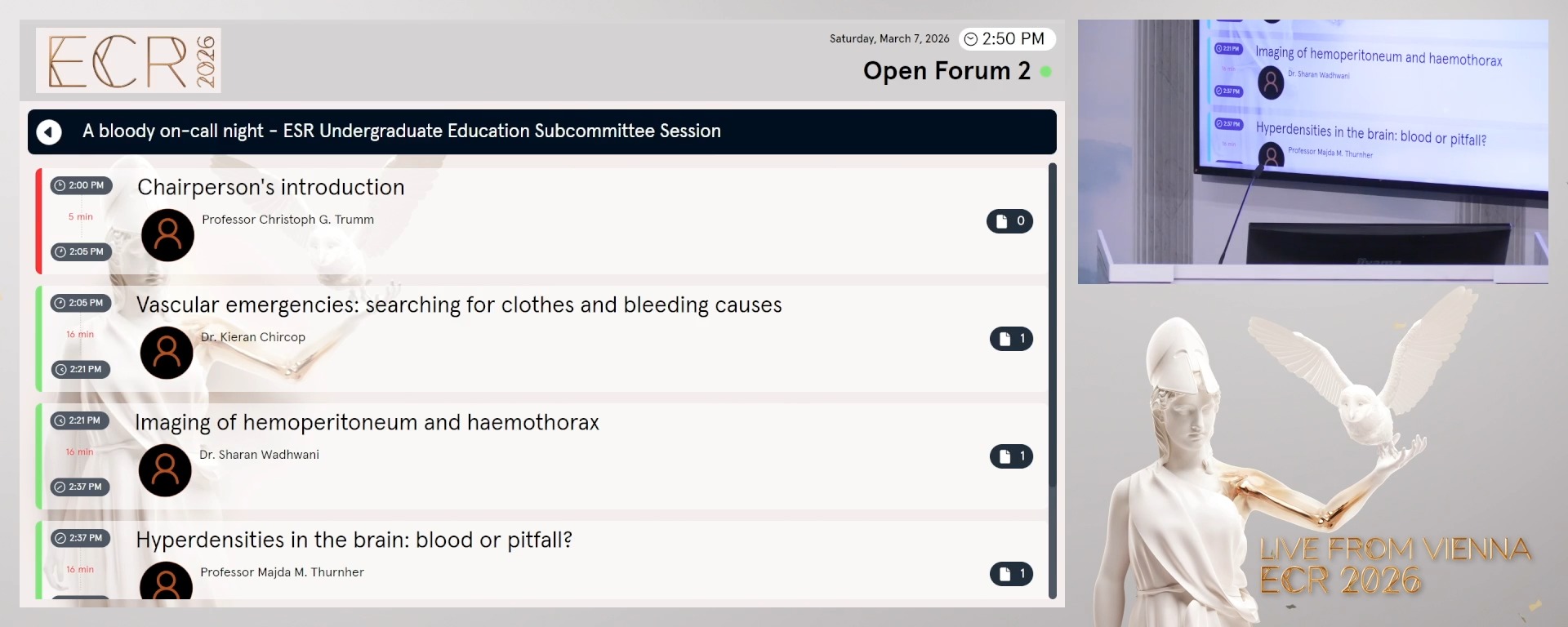Open the document badge for Imaging of hemoperitoneum talk

click(1011, 456)
